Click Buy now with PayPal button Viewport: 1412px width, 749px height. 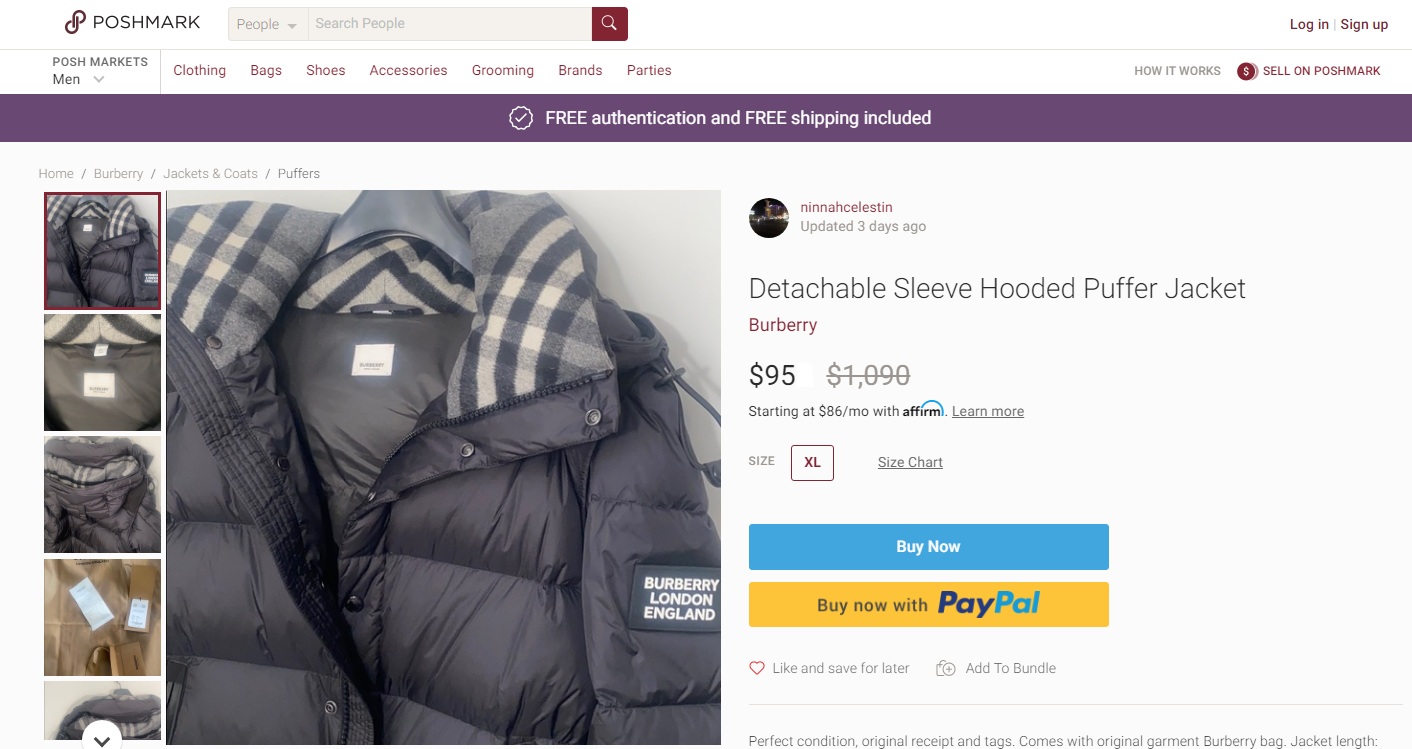[928, 604]
